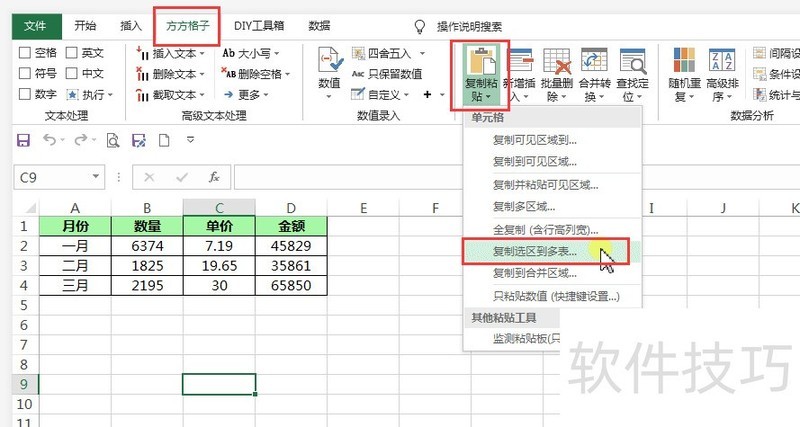Open the 新增插入 insert tool
Viewport: 800px width, 427px height.
click(518, 74)
